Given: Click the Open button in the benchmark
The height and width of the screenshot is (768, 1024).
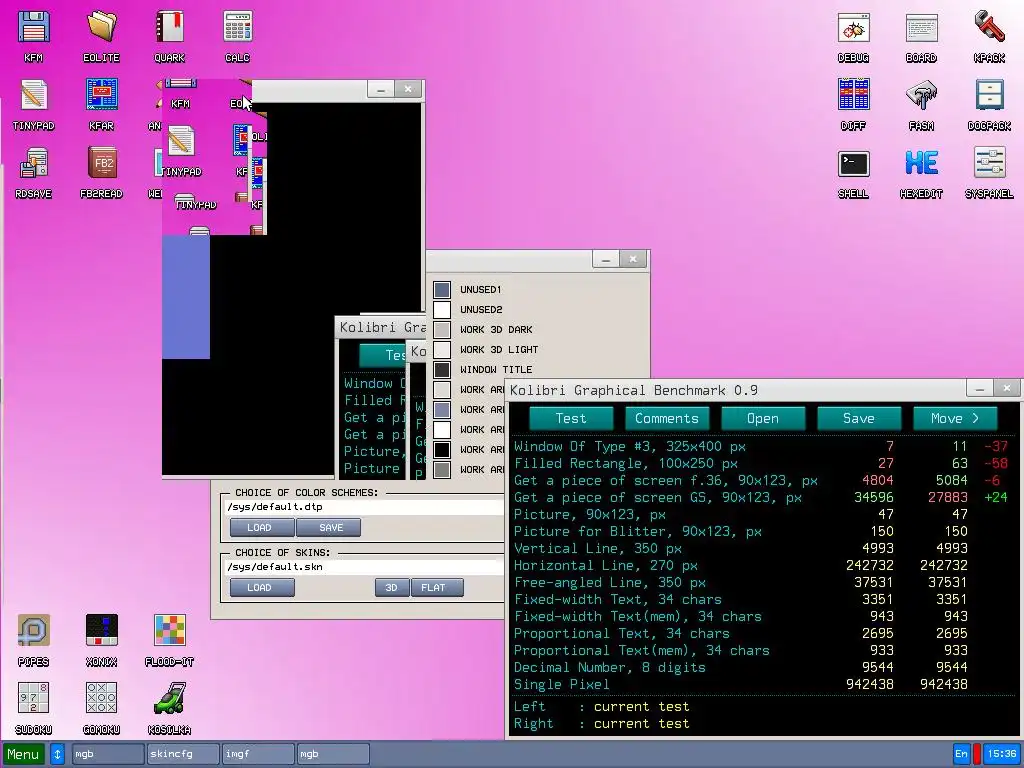Looking at the screenshot, I should click(763, 419).
